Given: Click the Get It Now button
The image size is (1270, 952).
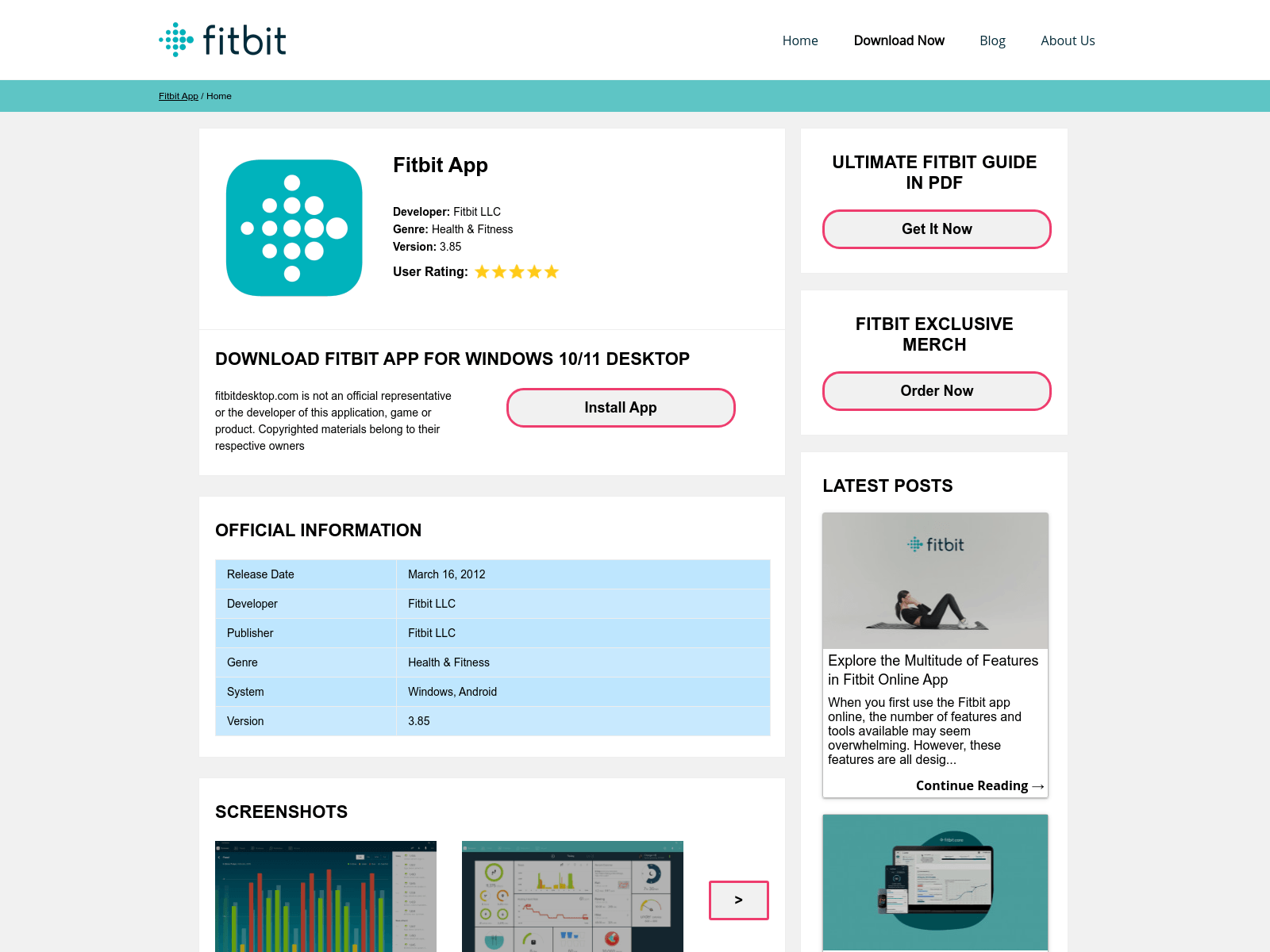Looking at the screenshot, I should click(x=937, y=229).
